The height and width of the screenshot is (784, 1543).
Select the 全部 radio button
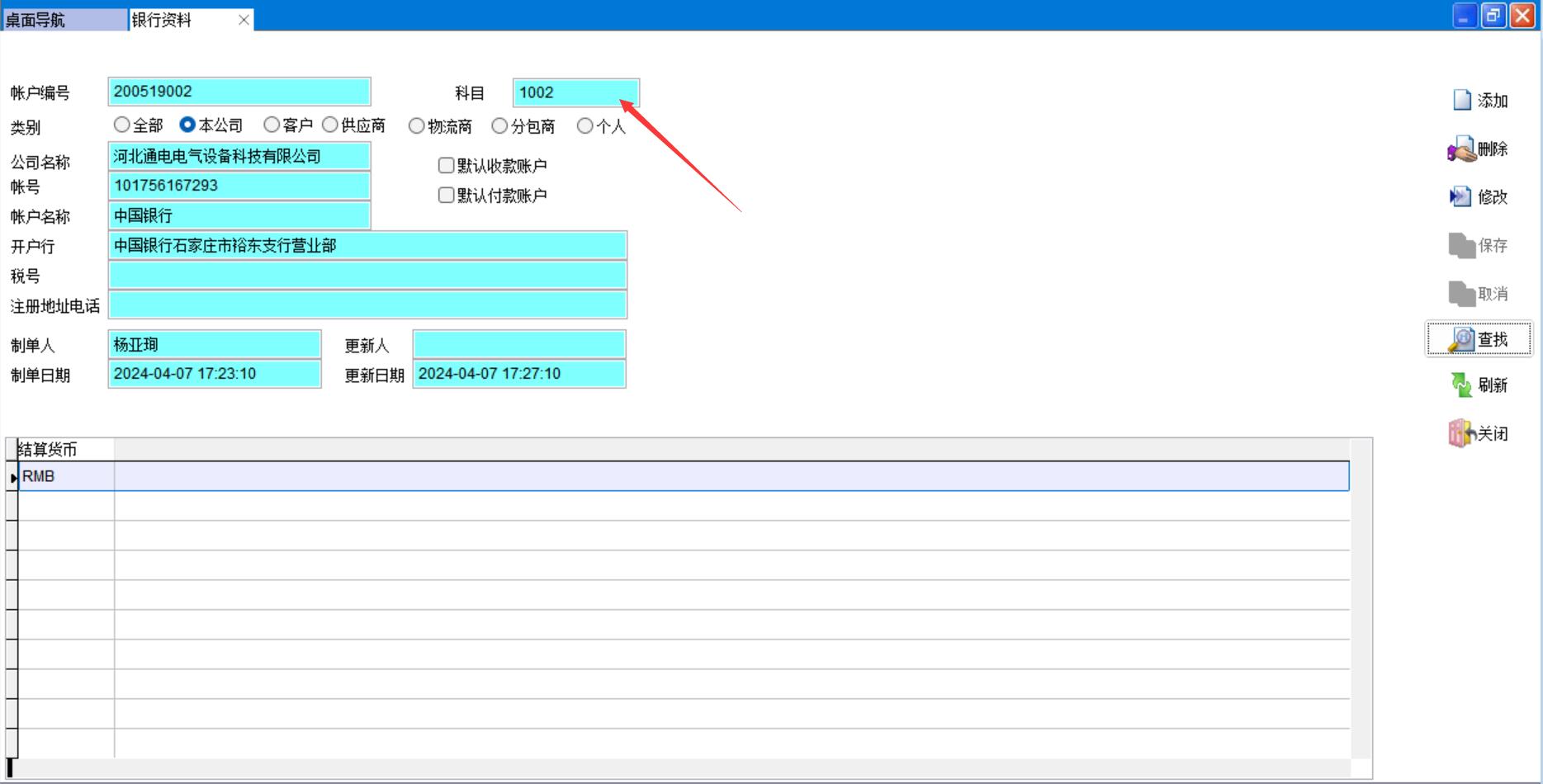pos(122,125)
